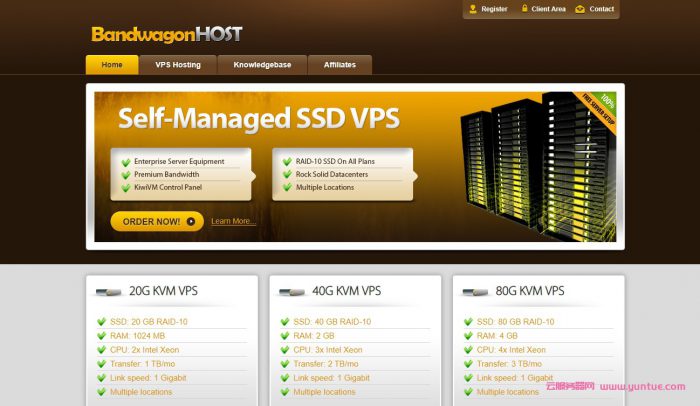This screenshot has width=700, height=406.
Task: Click the Register person icon
Action: (473, 8)
